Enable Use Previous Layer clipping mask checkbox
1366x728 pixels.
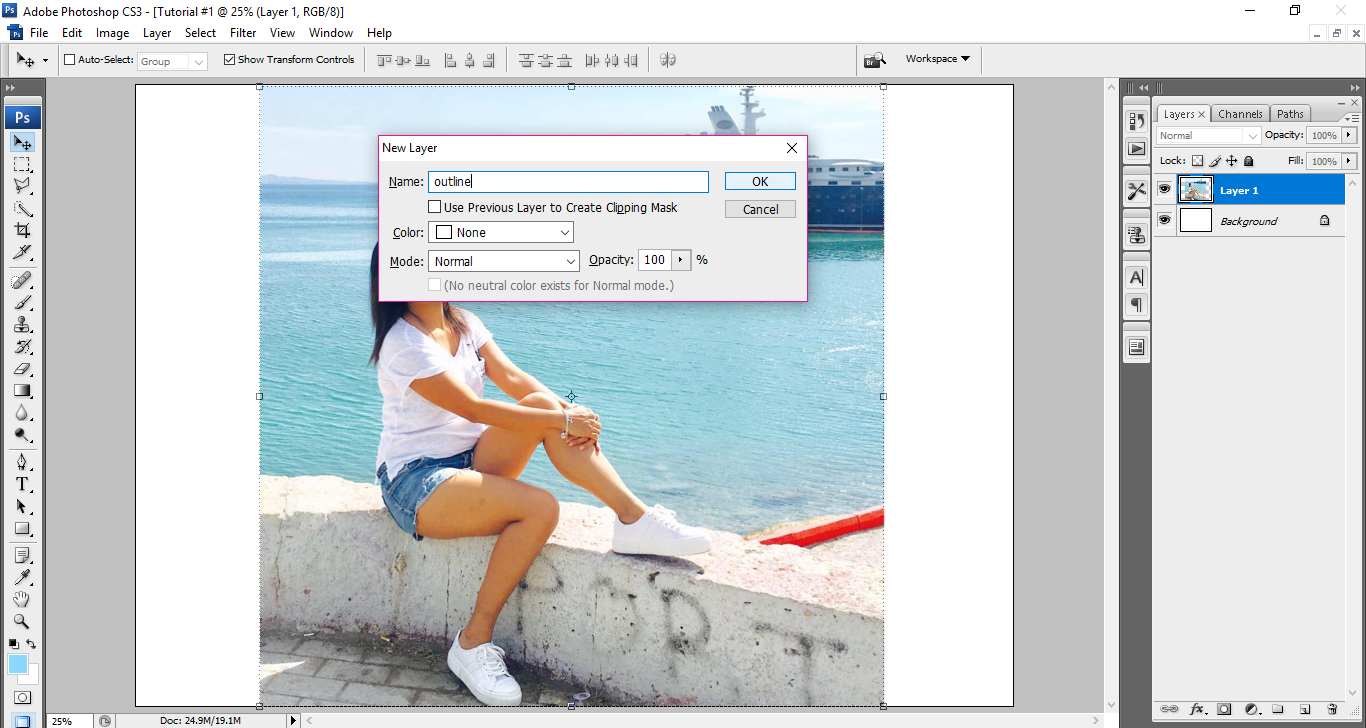435,207
